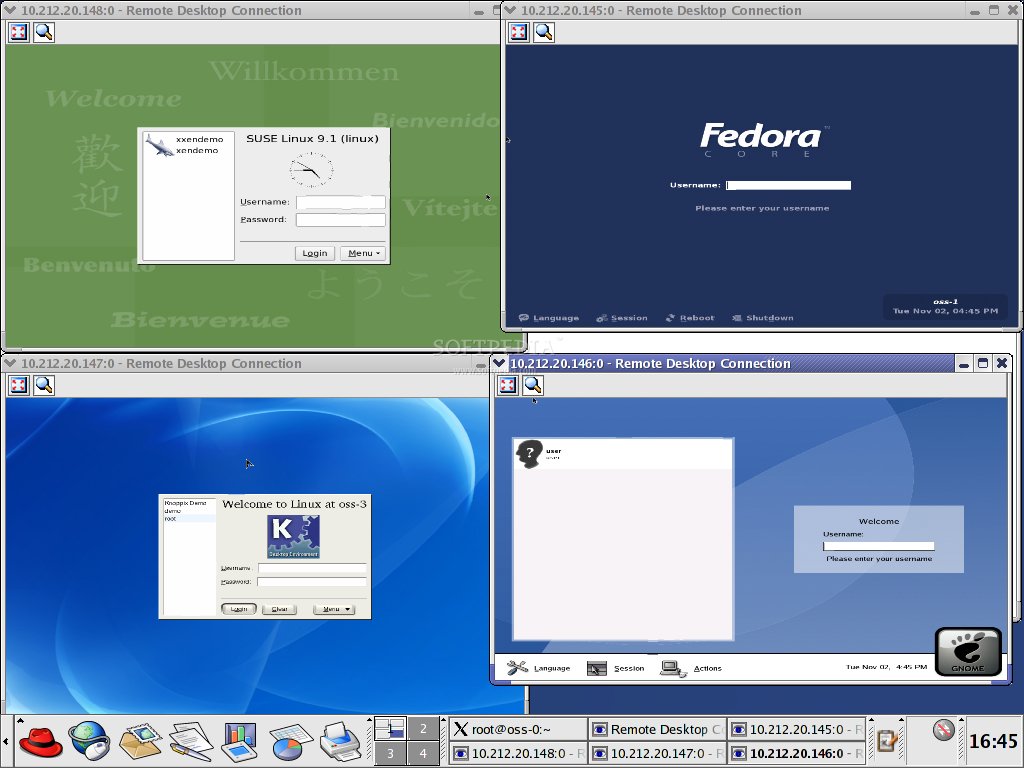Open Session menu in GNOME login bar

point(616,668)
